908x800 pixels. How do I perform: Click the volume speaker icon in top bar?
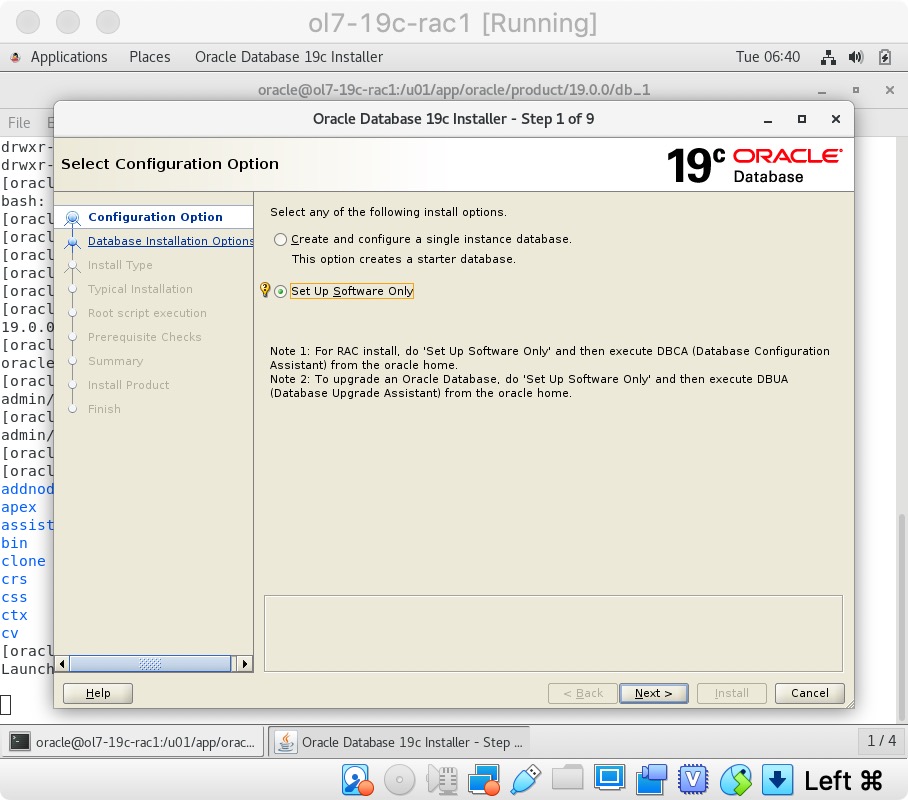[x=856, y=57]
